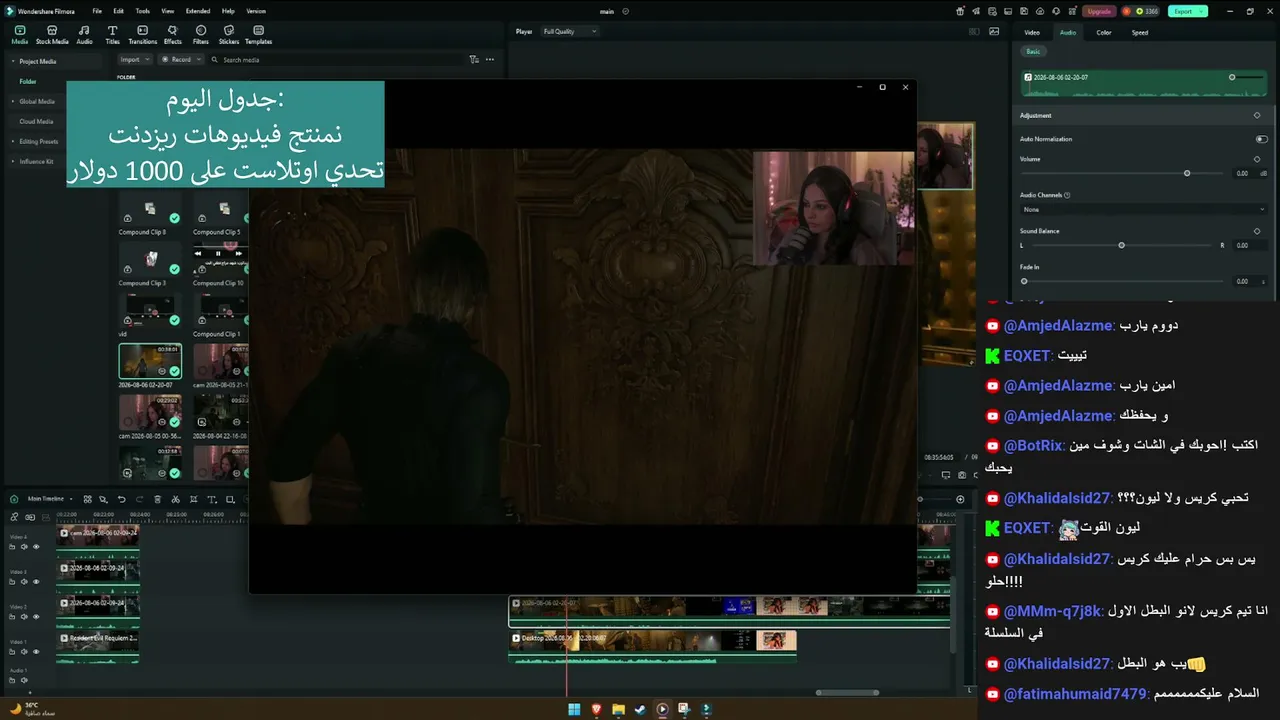The image size is (1280, 720).
Task: Switch to the Color properties tab
Action: (x=1104, y=32)
